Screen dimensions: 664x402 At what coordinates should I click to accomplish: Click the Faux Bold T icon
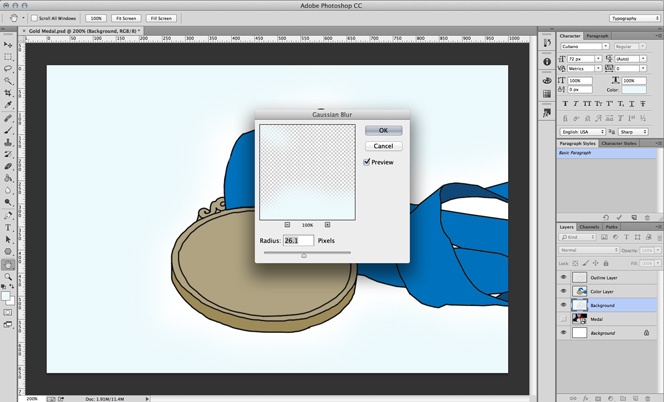tap(565, 104)
